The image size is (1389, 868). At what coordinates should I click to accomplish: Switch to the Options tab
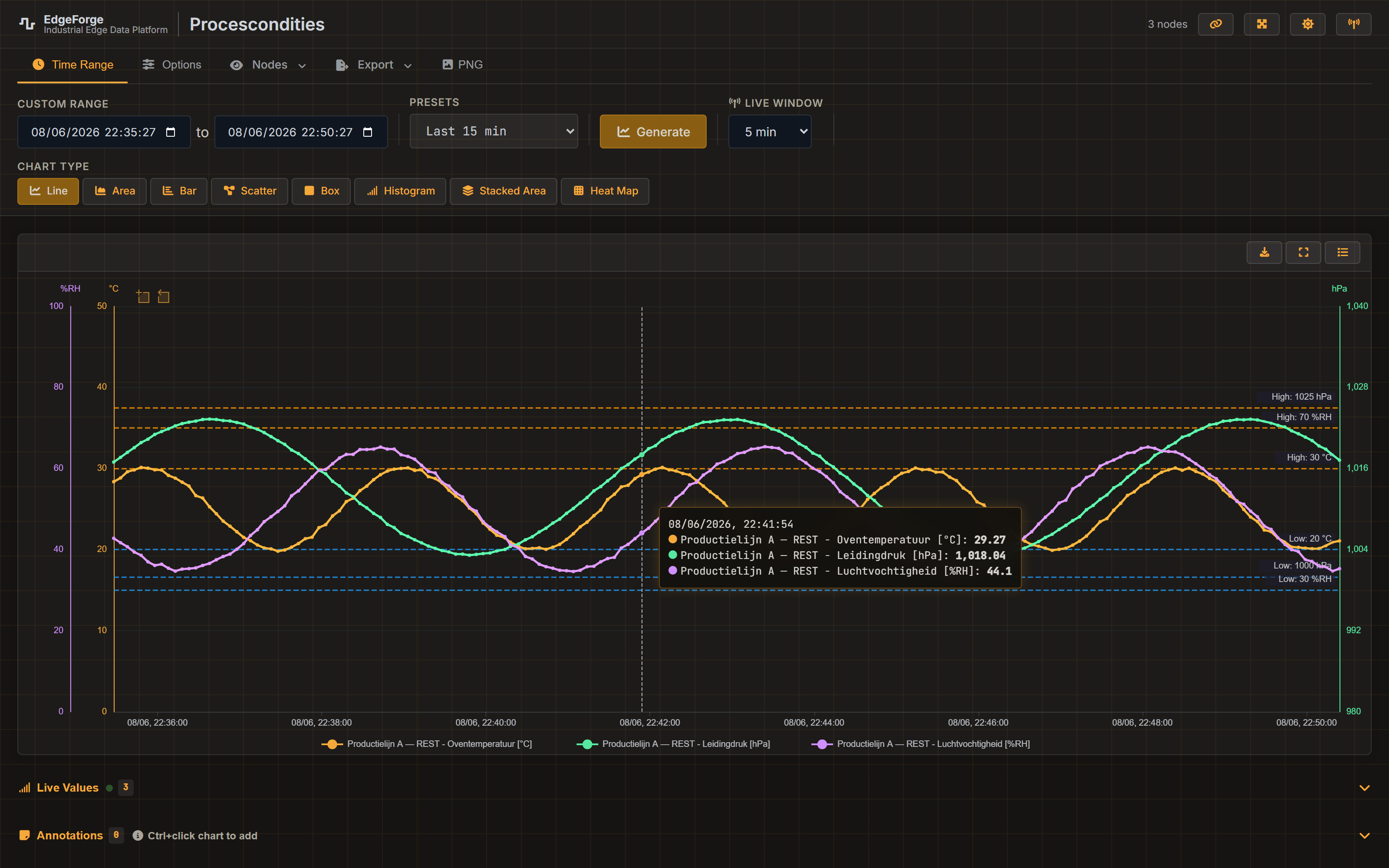[171, 65]
